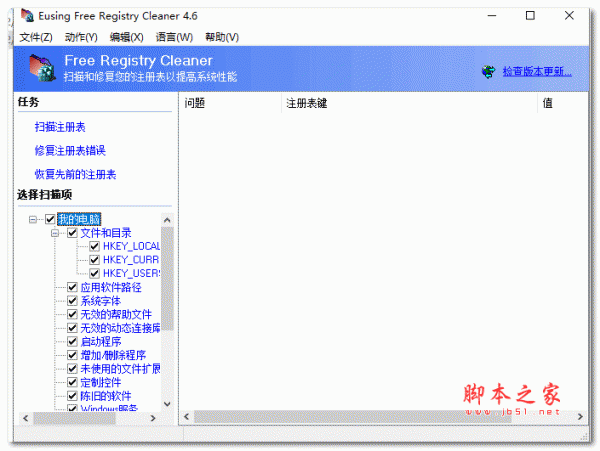Screen dimensions: 600x451
Task: Uncheck the 应用软件路径 checkbox
Action: click(72, 287)
